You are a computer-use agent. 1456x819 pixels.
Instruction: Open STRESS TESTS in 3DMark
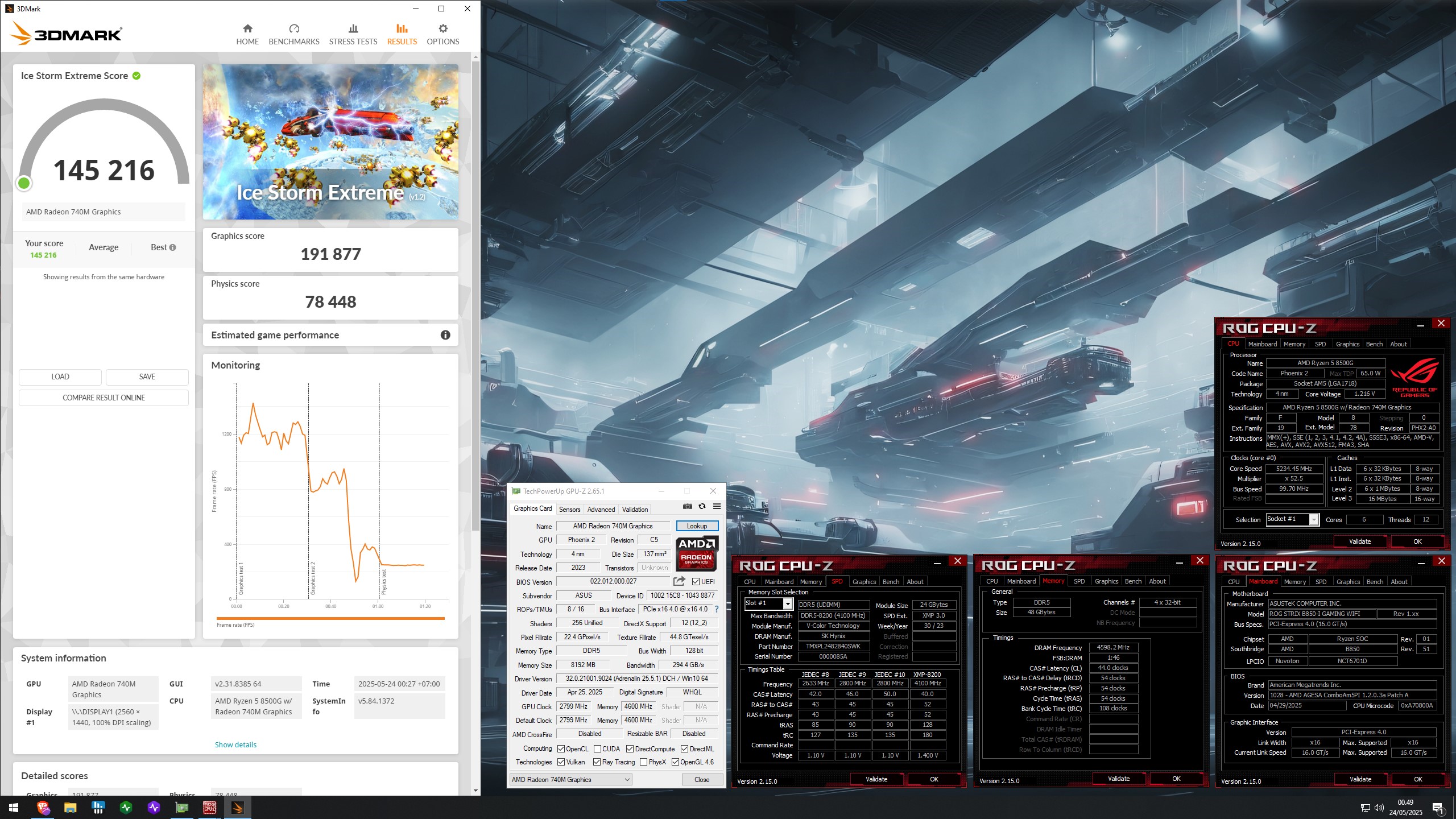point(353,35)
